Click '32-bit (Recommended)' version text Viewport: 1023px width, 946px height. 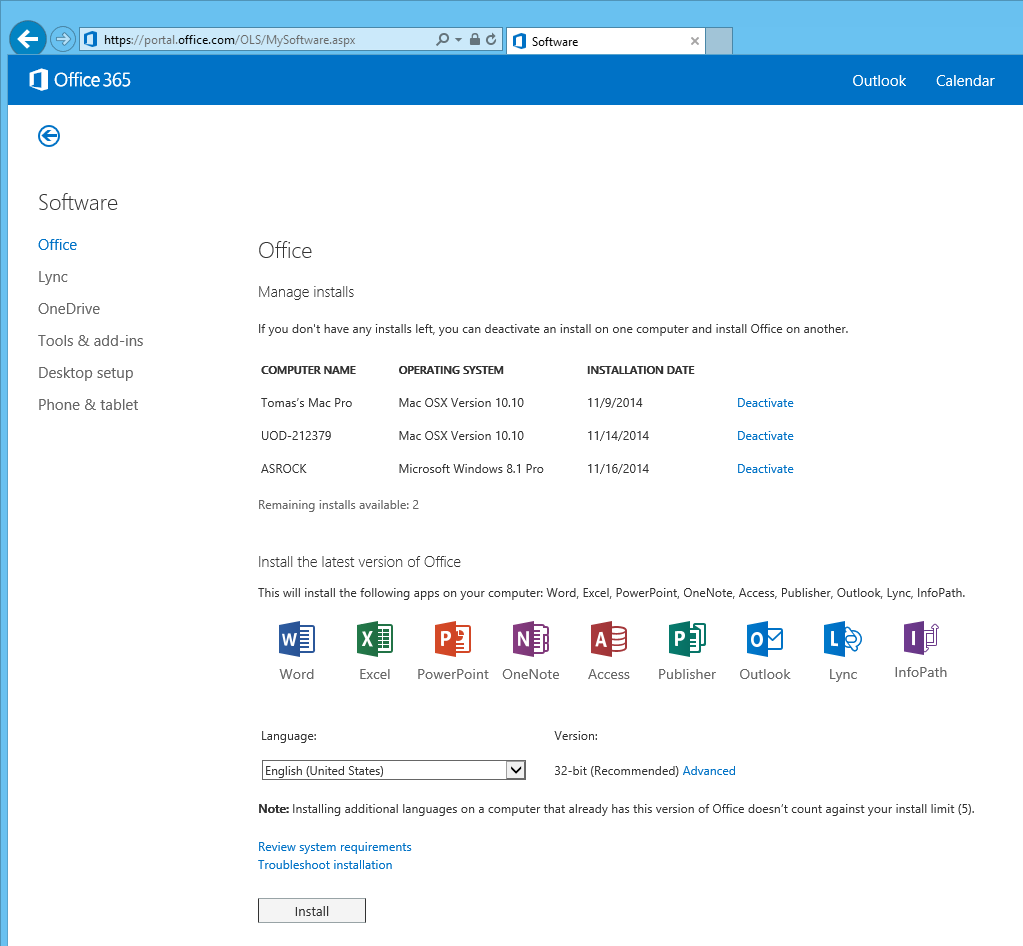pyautogui.click(x=617, y=771)
